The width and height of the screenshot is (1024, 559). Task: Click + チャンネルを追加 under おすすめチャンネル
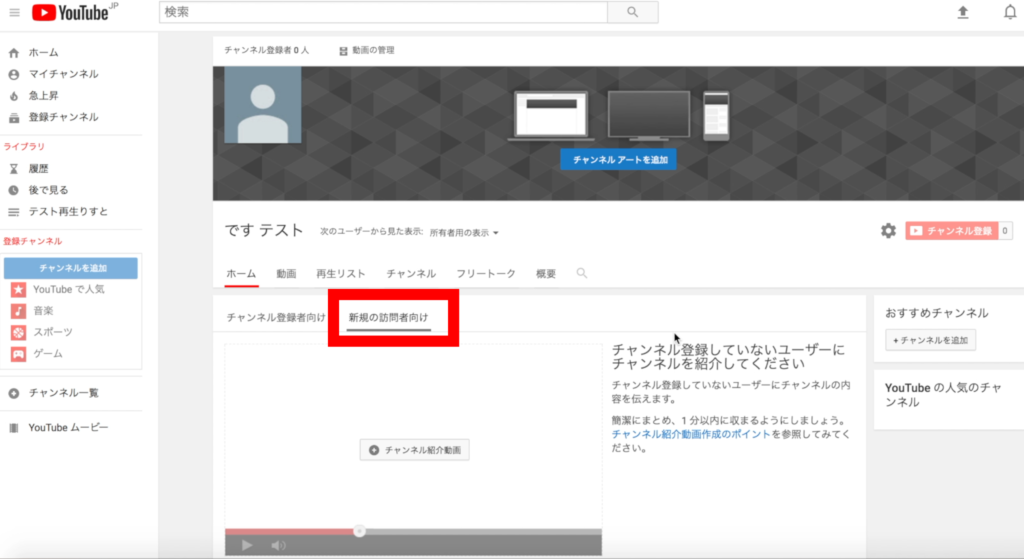tap(930, 340)
